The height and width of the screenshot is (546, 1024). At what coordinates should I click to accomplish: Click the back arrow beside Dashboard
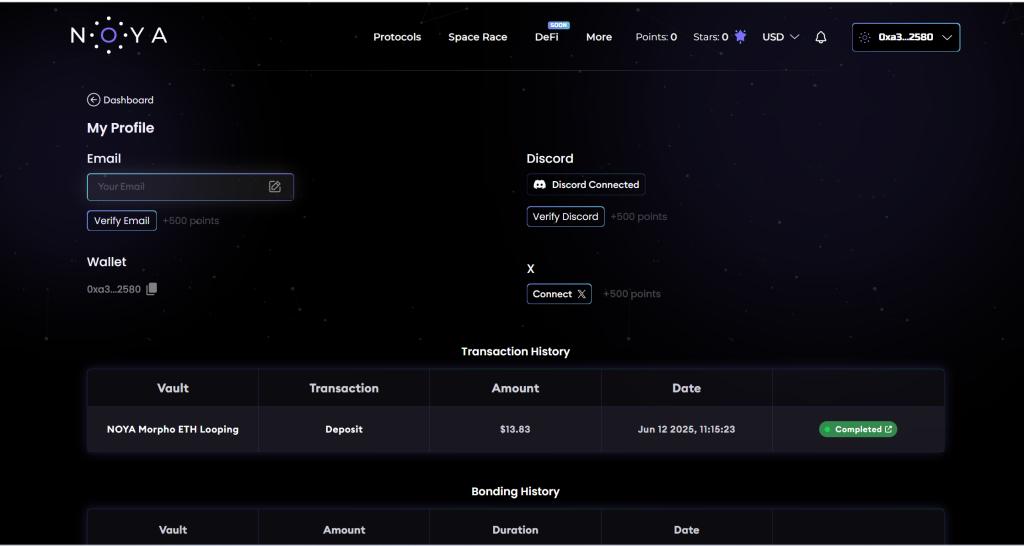93,100
